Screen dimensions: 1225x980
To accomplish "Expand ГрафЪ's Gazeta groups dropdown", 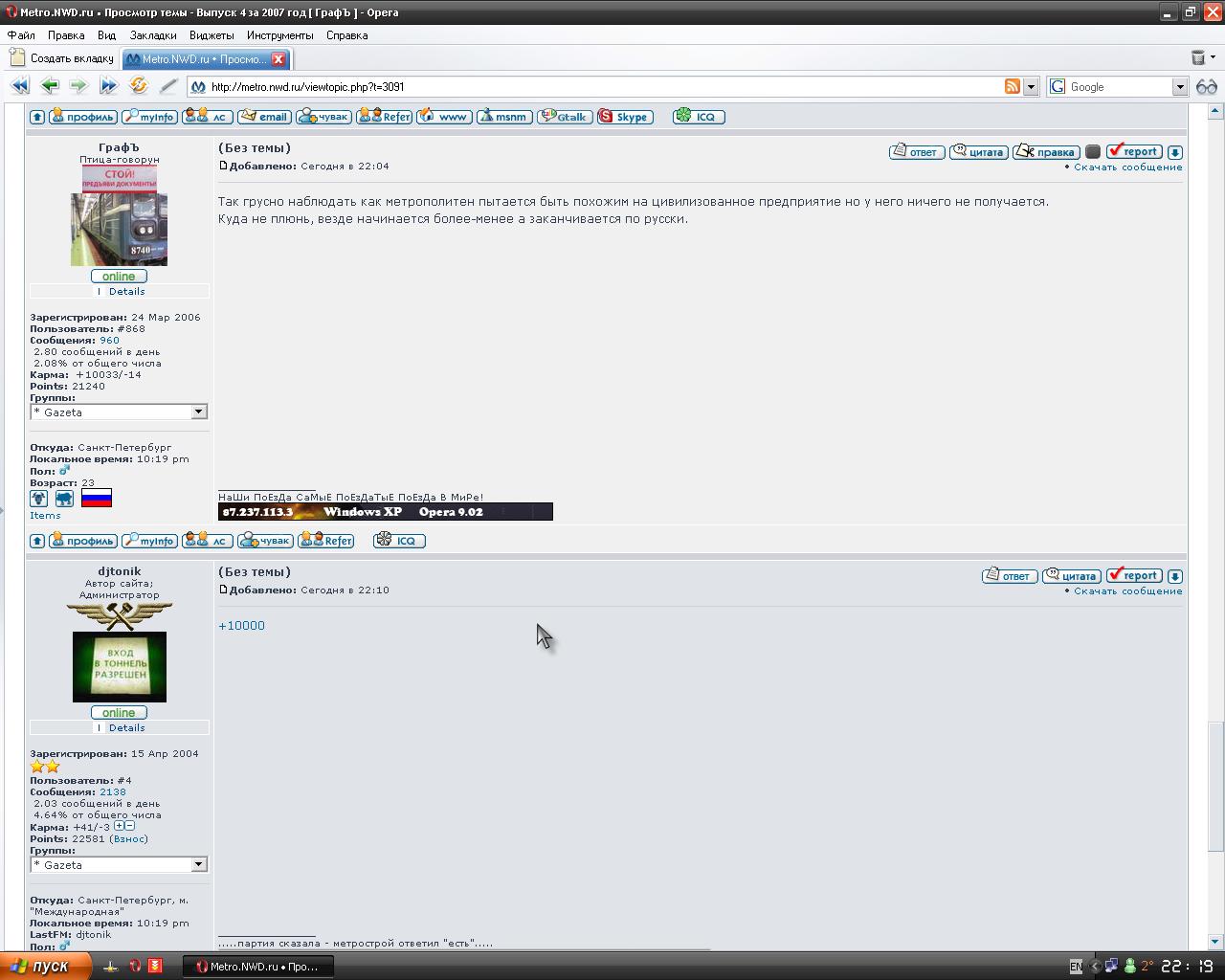I will click(x=199, y=412).
